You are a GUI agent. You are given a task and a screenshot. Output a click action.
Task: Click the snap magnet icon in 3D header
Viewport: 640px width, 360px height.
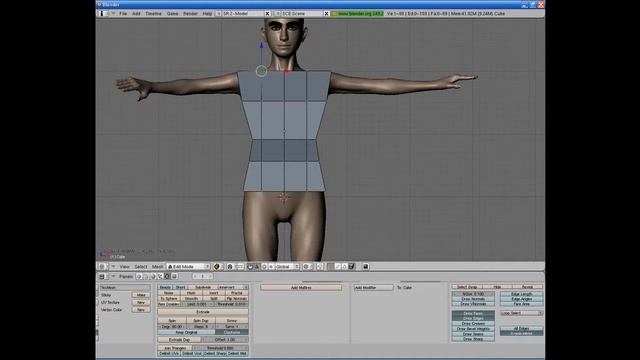coord(320,267)
